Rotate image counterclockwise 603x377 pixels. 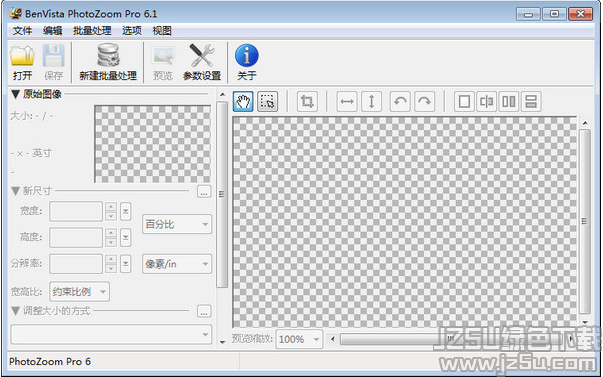pos(400,102)
